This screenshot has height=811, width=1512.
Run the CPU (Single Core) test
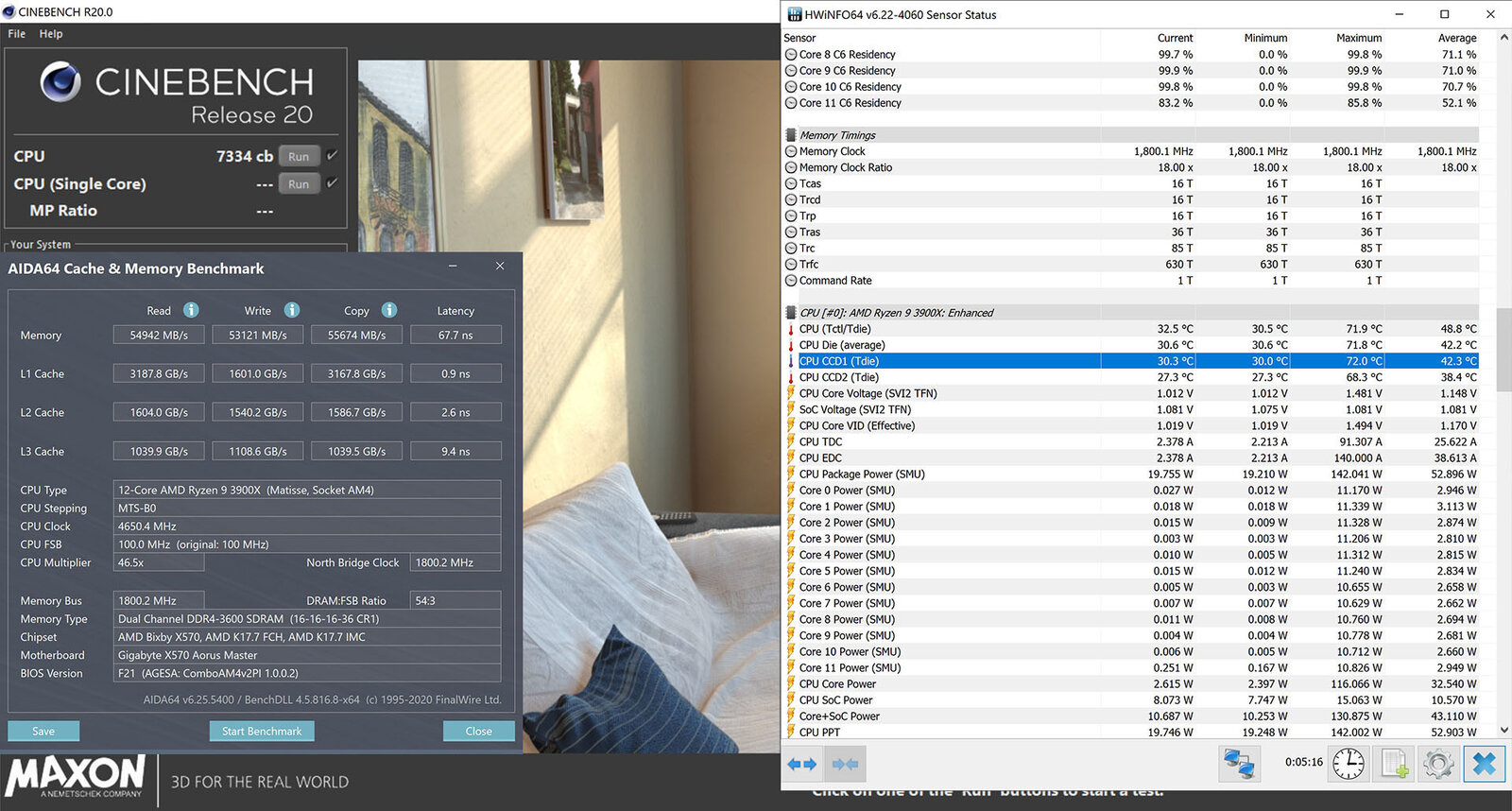pos(299,184)
